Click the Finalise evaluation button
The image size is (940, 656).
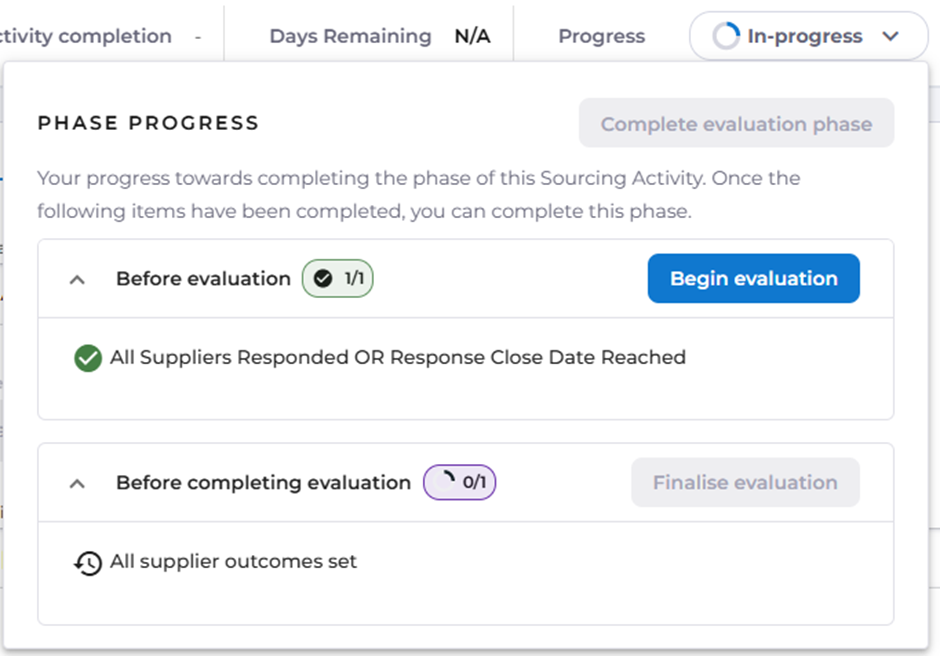tap(745, 483)
